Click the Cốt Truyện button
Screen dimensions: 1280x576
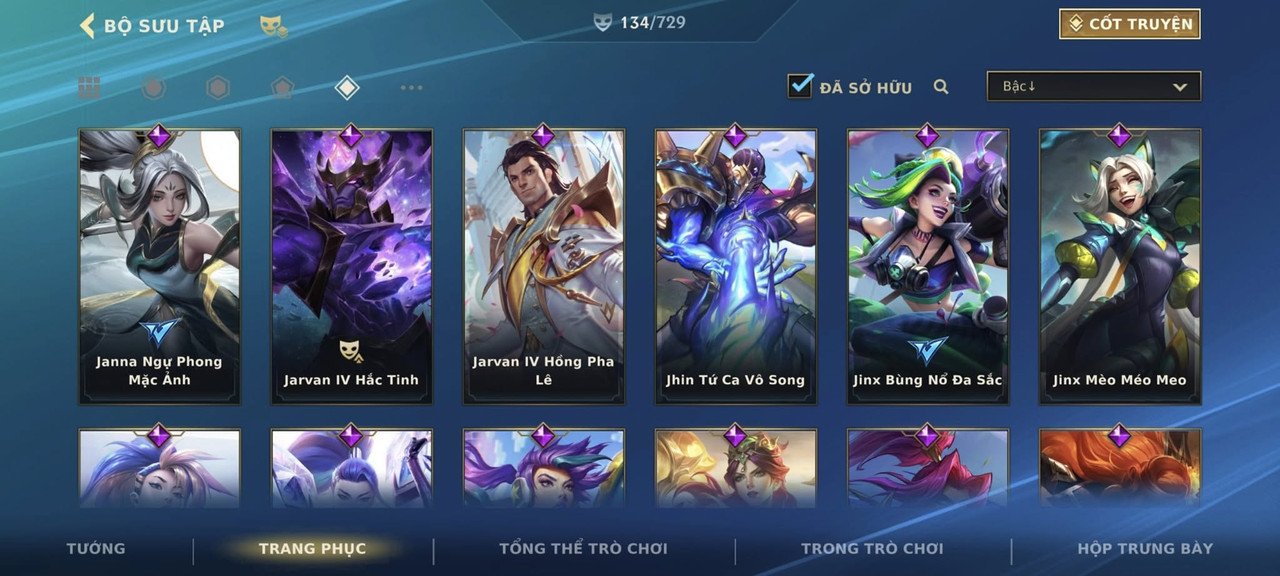[x=1130, y=24]
